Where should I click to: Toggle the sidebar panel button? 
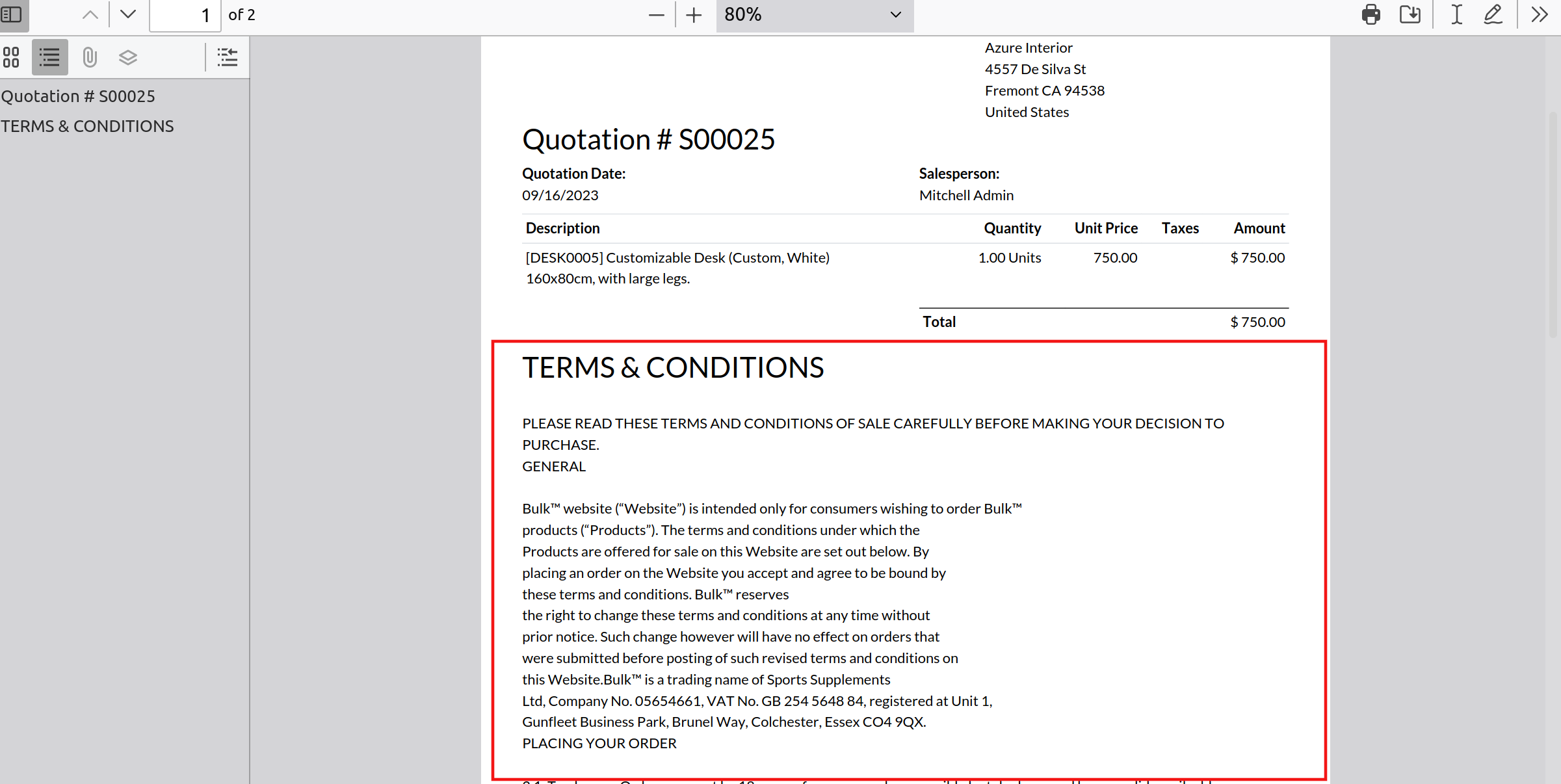point(12,14)
